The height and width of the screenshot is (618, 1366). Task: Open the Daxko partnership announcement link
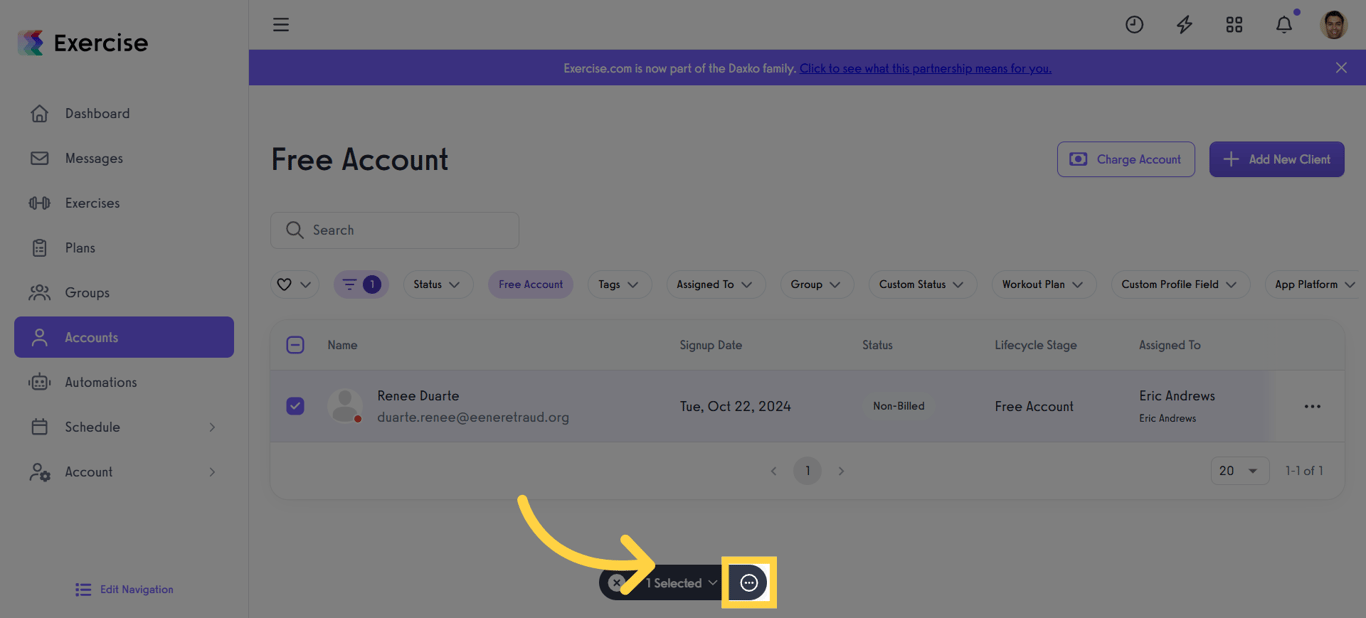pyautogui.click(x=924, y=68)
